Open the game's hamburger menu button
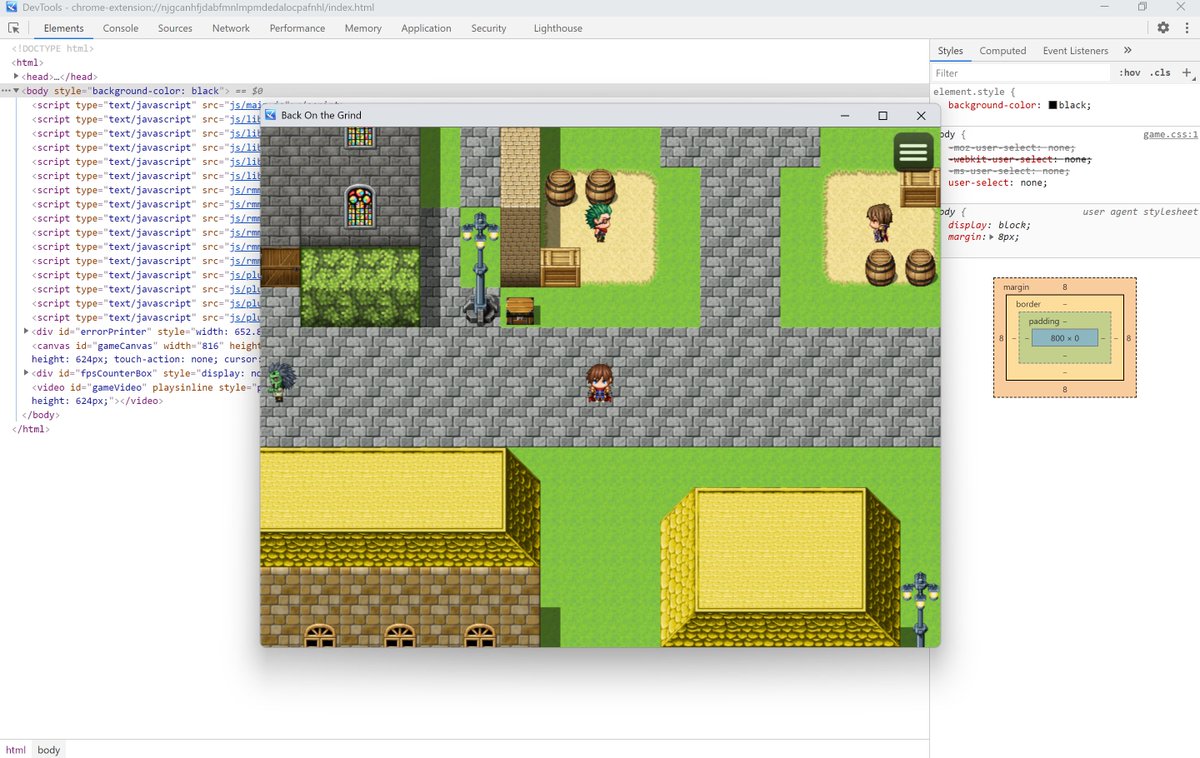This screenshot has height=758, width=1200. coord(913,152)
